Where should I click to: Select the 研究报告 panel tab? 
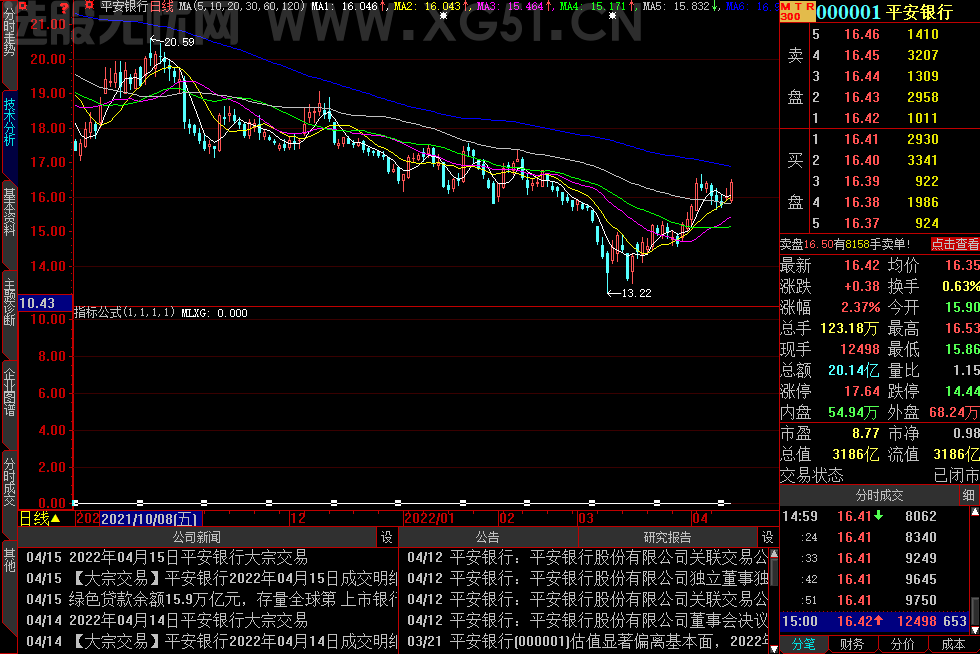pos(668,537)
